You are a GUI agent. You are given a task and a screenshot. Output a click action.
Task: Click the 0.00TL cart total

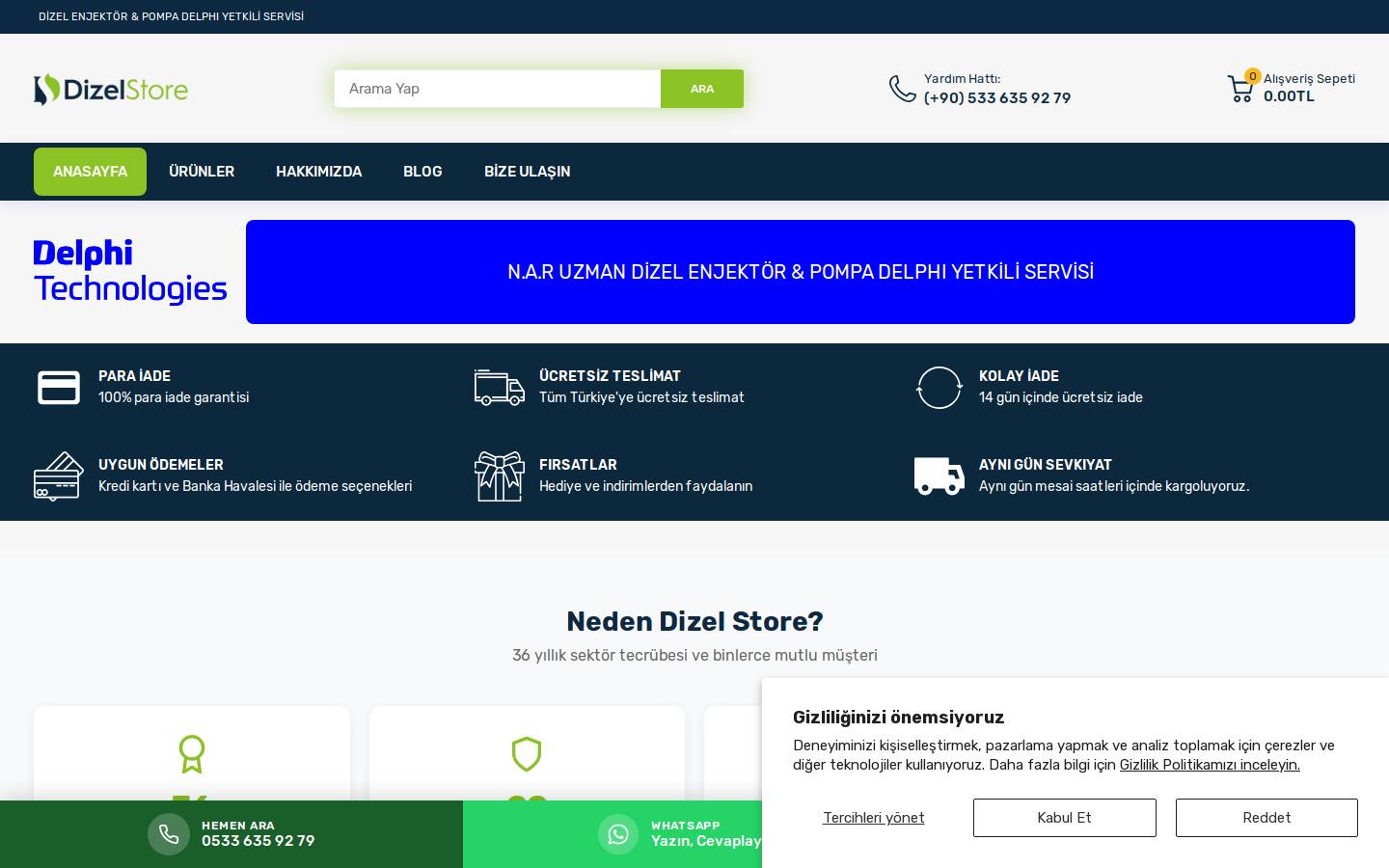pyautogui.click(x=1289, y=96)
